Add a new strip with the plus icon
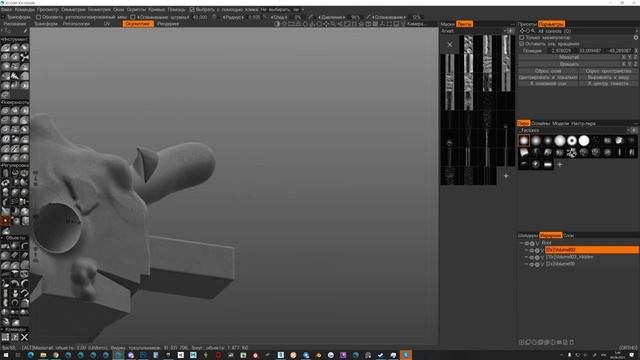The image size is (640, 360). 506,176
